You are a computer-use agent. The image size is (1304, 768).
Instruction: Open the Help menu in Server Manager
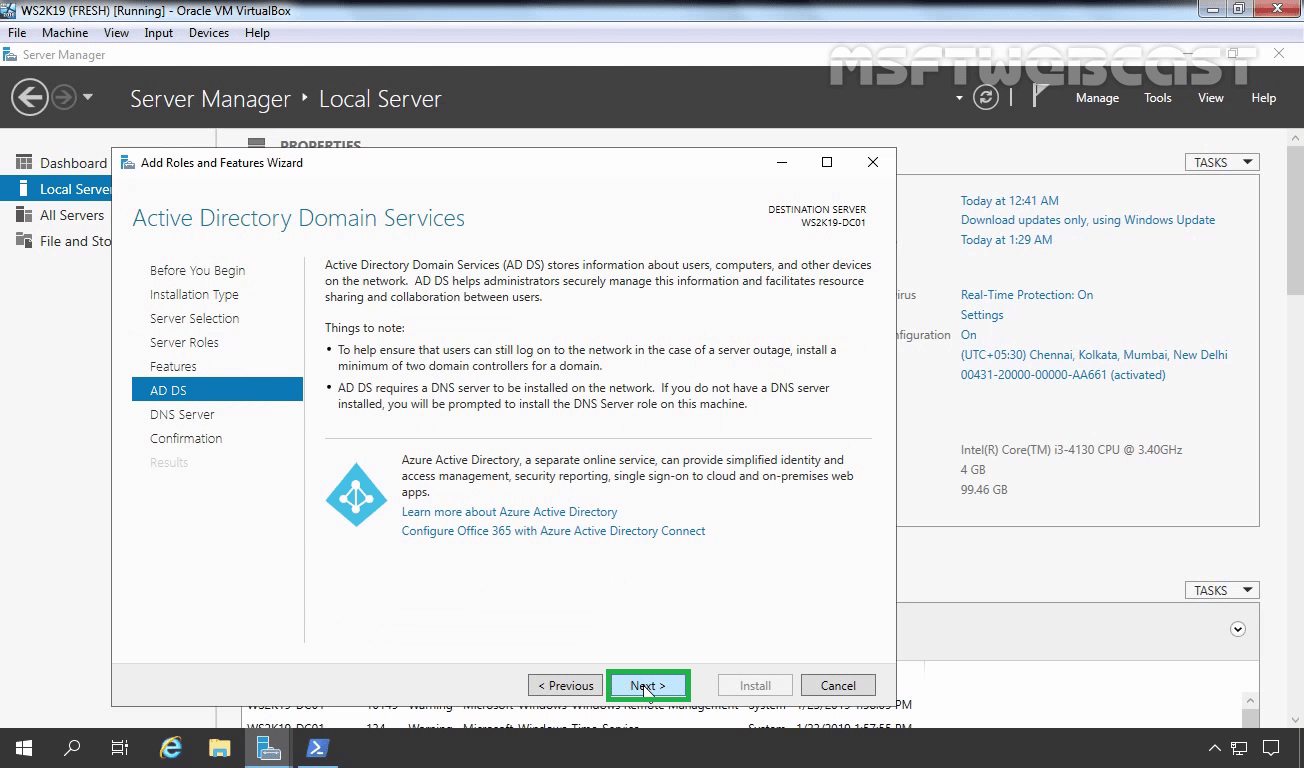click(1264, 98)
